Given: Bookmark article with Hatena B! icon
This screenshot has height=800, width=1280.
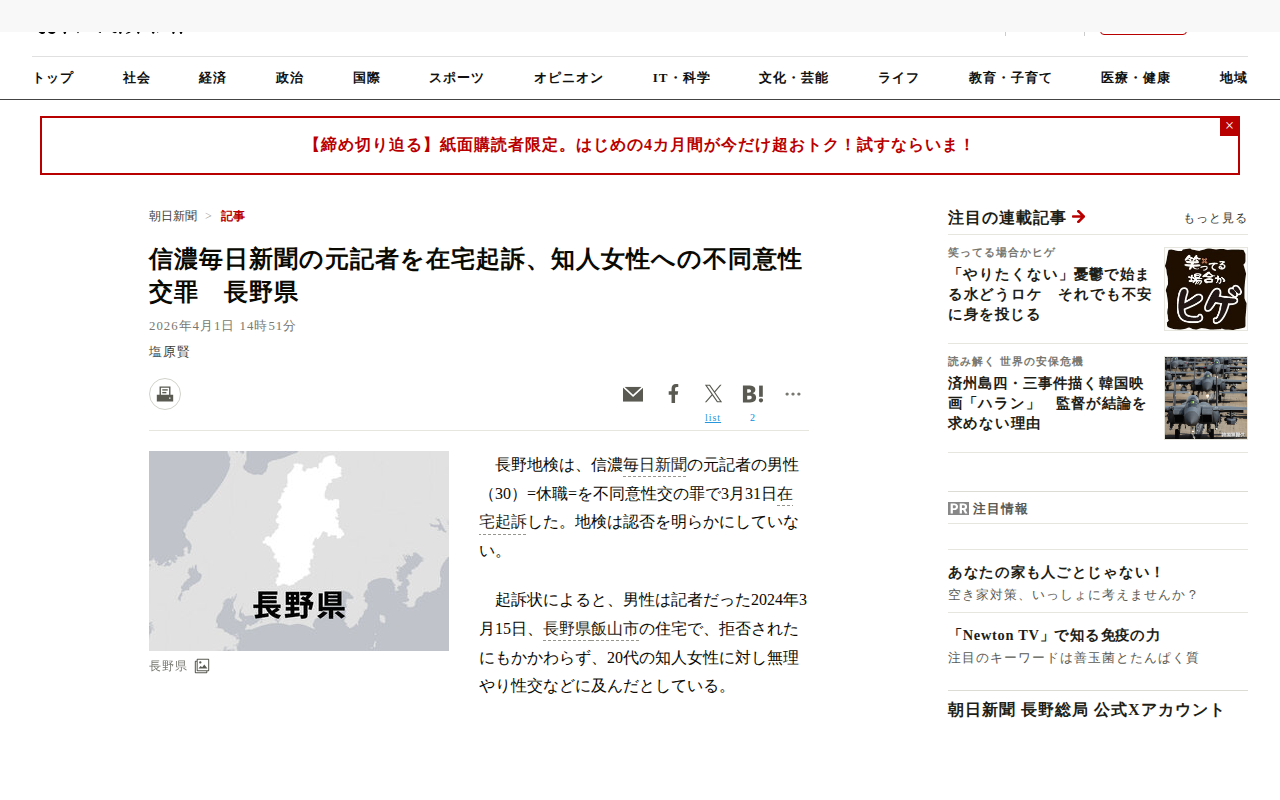Looking at the screenshot, I should click(x=753, y=394).
